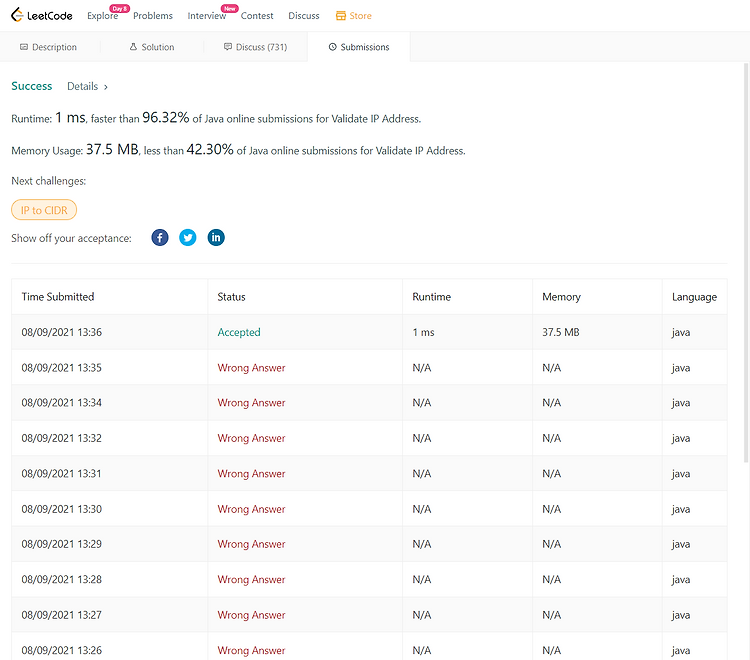750x660 pixels.
Task: Switch to the Solution tab
Action: (x=152, y=47)
